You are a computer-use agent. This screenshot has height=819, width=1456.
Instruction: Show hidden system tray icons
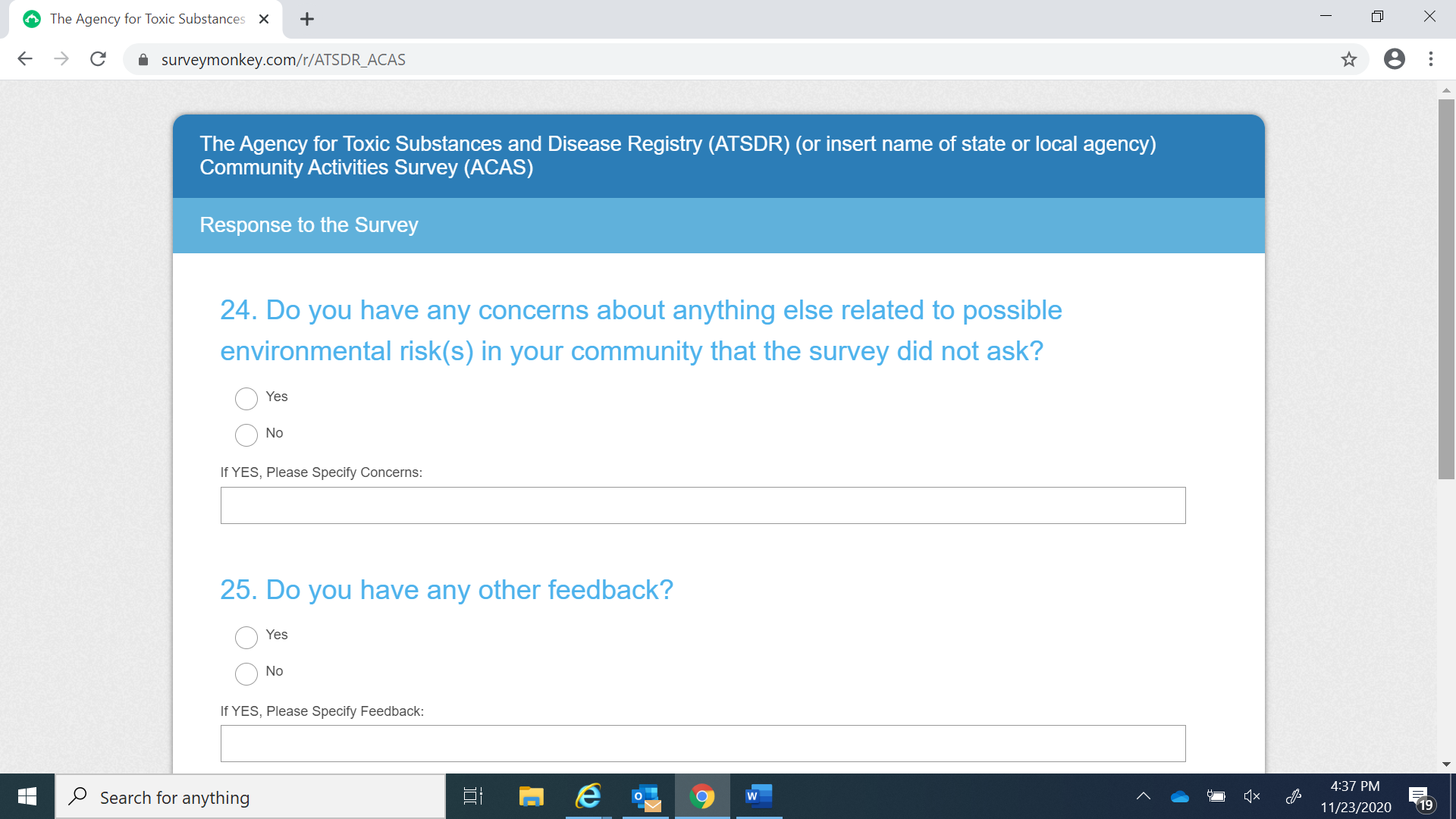click(x=1143, y=796)
